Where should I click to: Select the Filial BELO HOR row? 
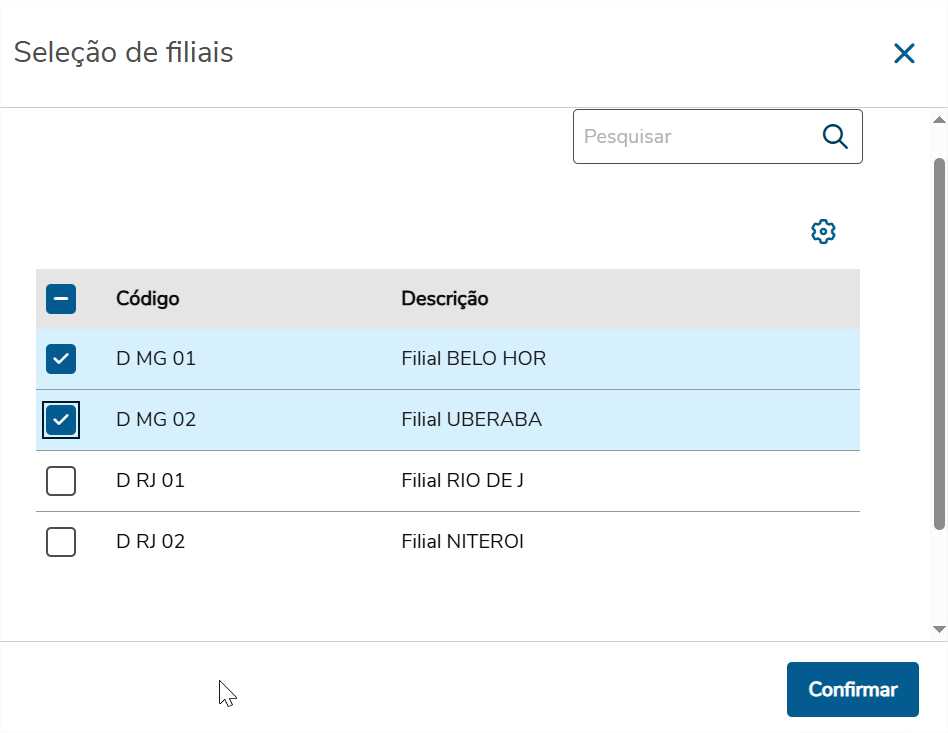[x=474, y=359]
